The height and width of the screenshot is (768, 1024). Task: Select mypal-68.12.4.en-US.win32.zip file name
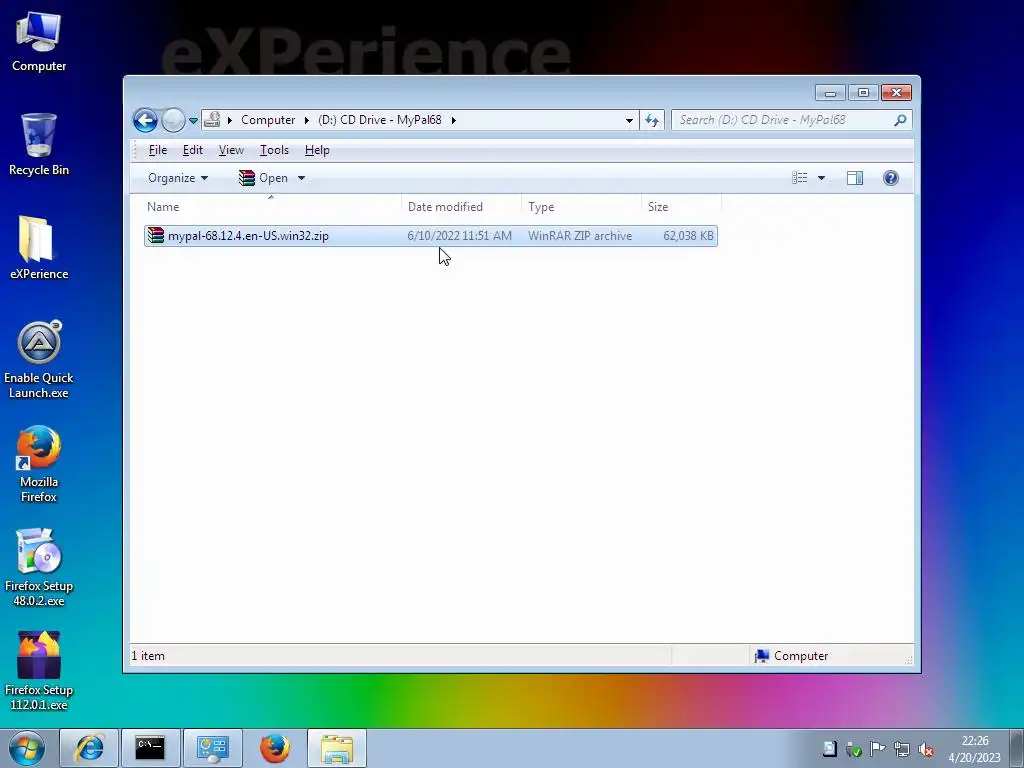pos(248,236)
